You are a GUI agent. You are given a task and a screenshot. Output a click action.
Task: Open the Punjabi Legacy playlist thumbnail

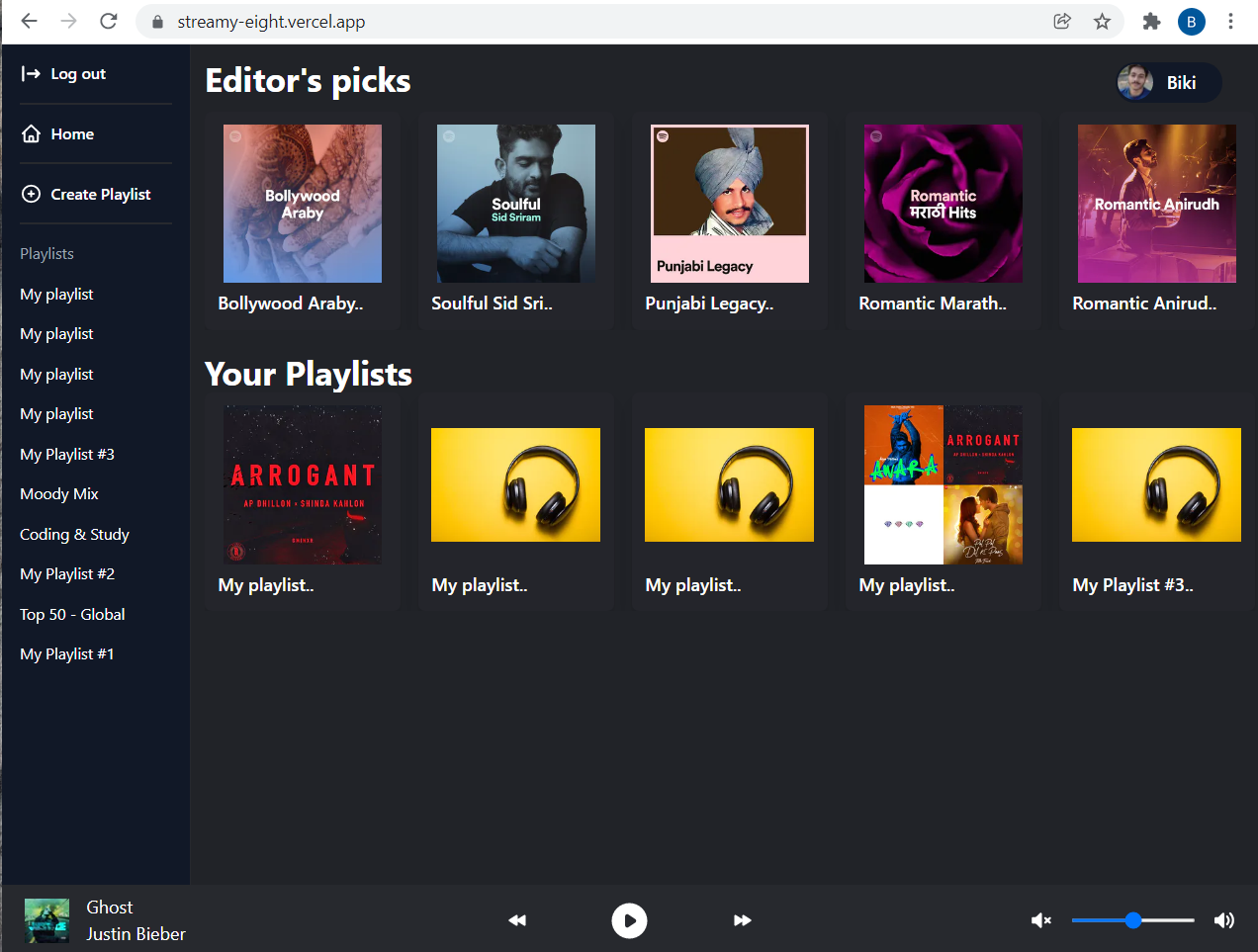pyautogui.click(x=729, y=203)
